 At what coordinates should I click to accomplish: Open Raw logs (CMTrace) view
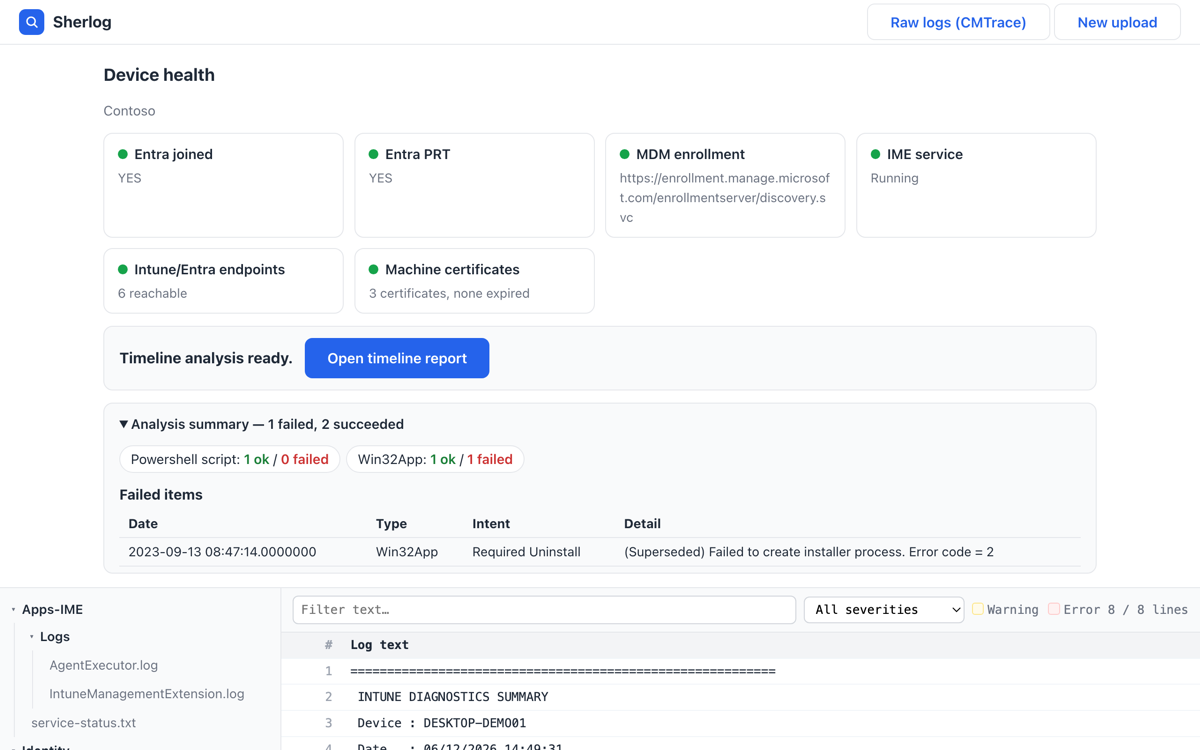[x=958, y=22]
